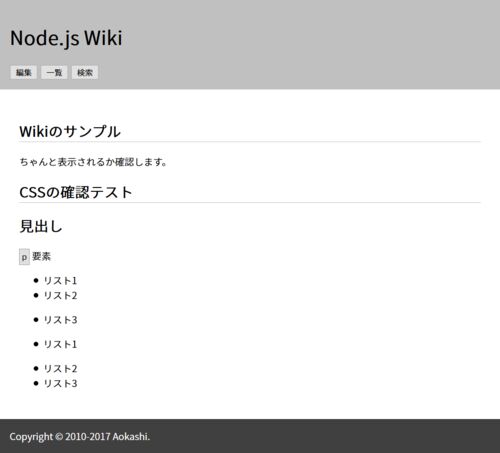
Task: Click the bullet before the first リスト1
Action: tap(36, 280)
